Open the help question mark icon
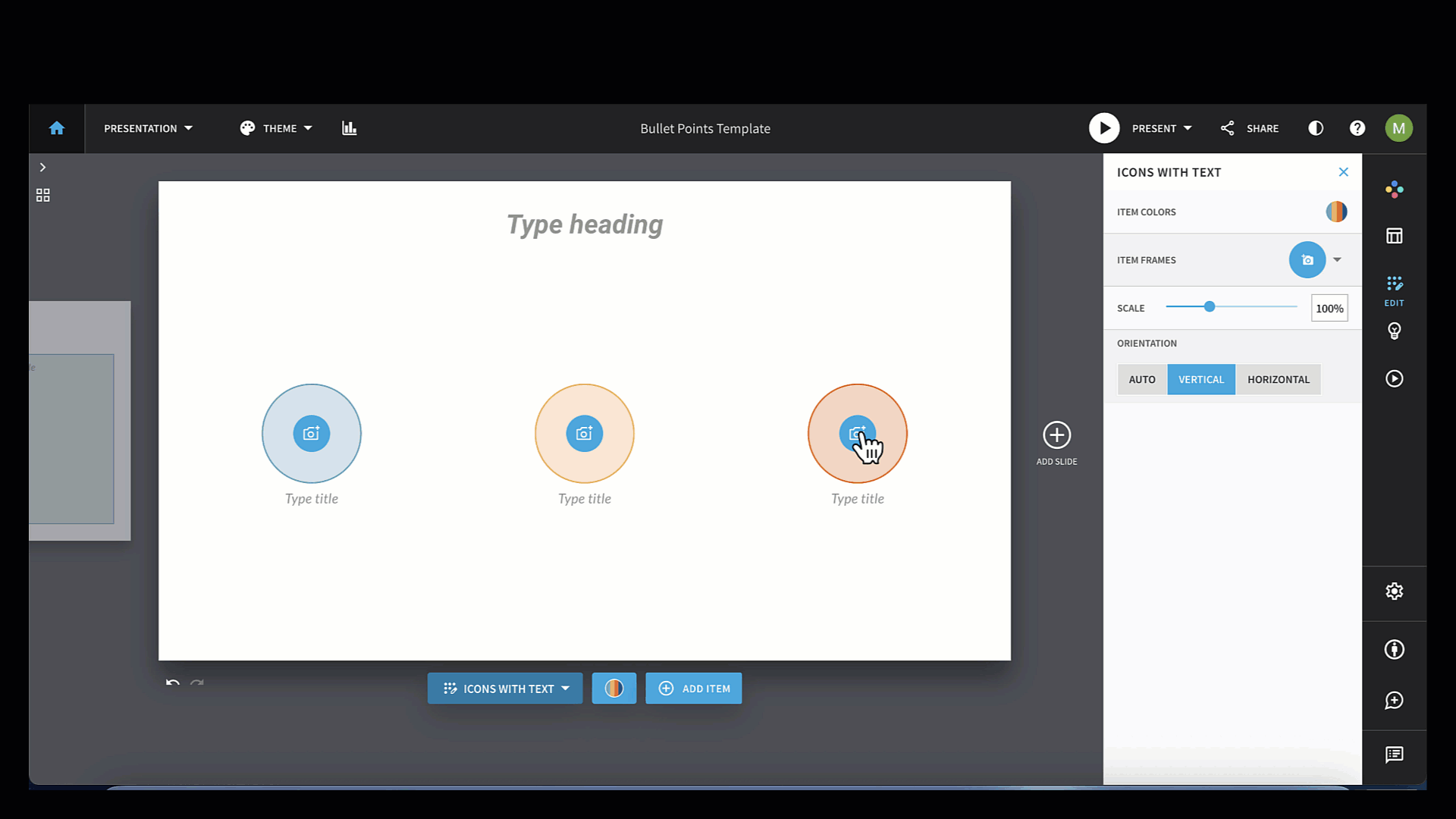 (x=1357, y=128)
